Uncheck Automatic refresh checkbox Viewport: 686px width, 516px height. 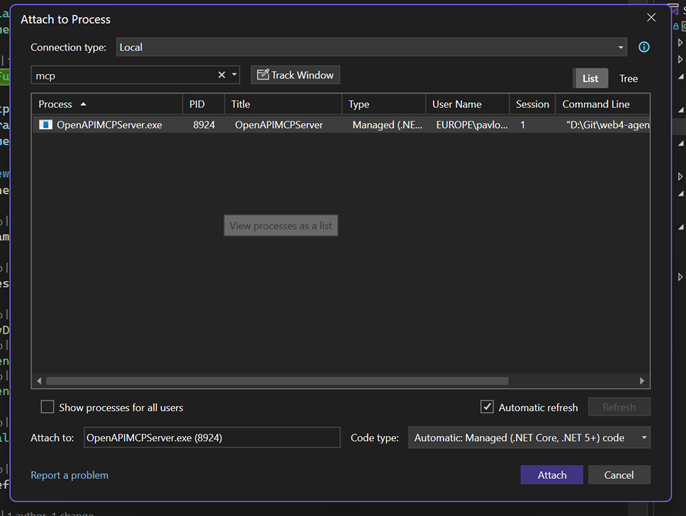(487, 407)
